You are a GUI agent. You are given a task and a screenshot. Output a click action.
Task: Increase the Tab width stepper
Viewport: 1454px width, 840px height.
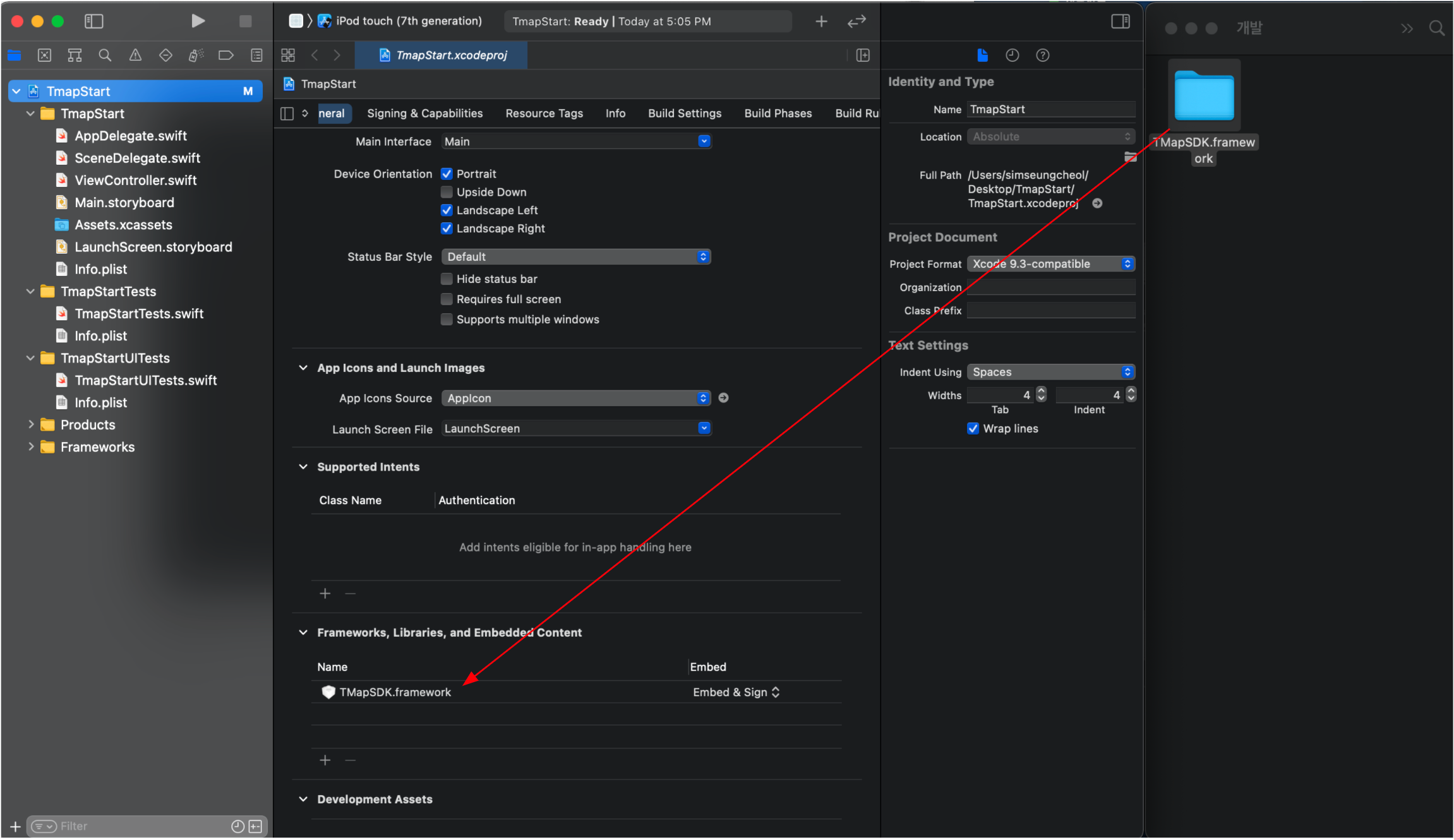click(1041, 391)
